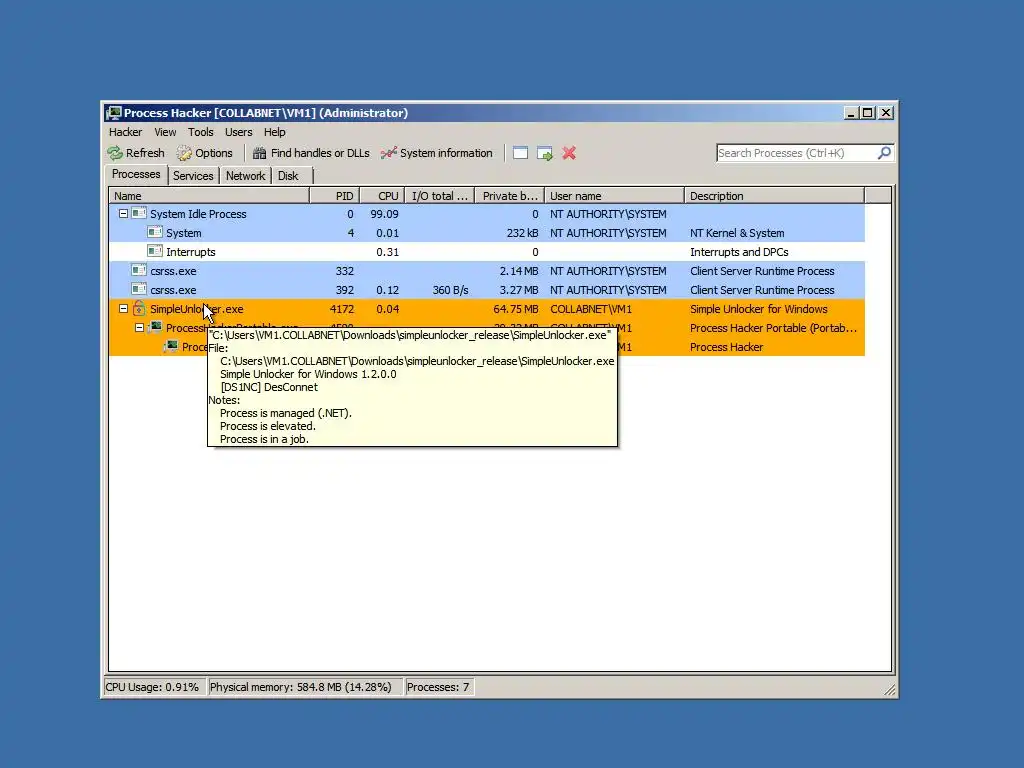Click the Search Processes input field
The width and height of the screenshot is (1024, 768).
pyautogui.click(x=797, y=153)
